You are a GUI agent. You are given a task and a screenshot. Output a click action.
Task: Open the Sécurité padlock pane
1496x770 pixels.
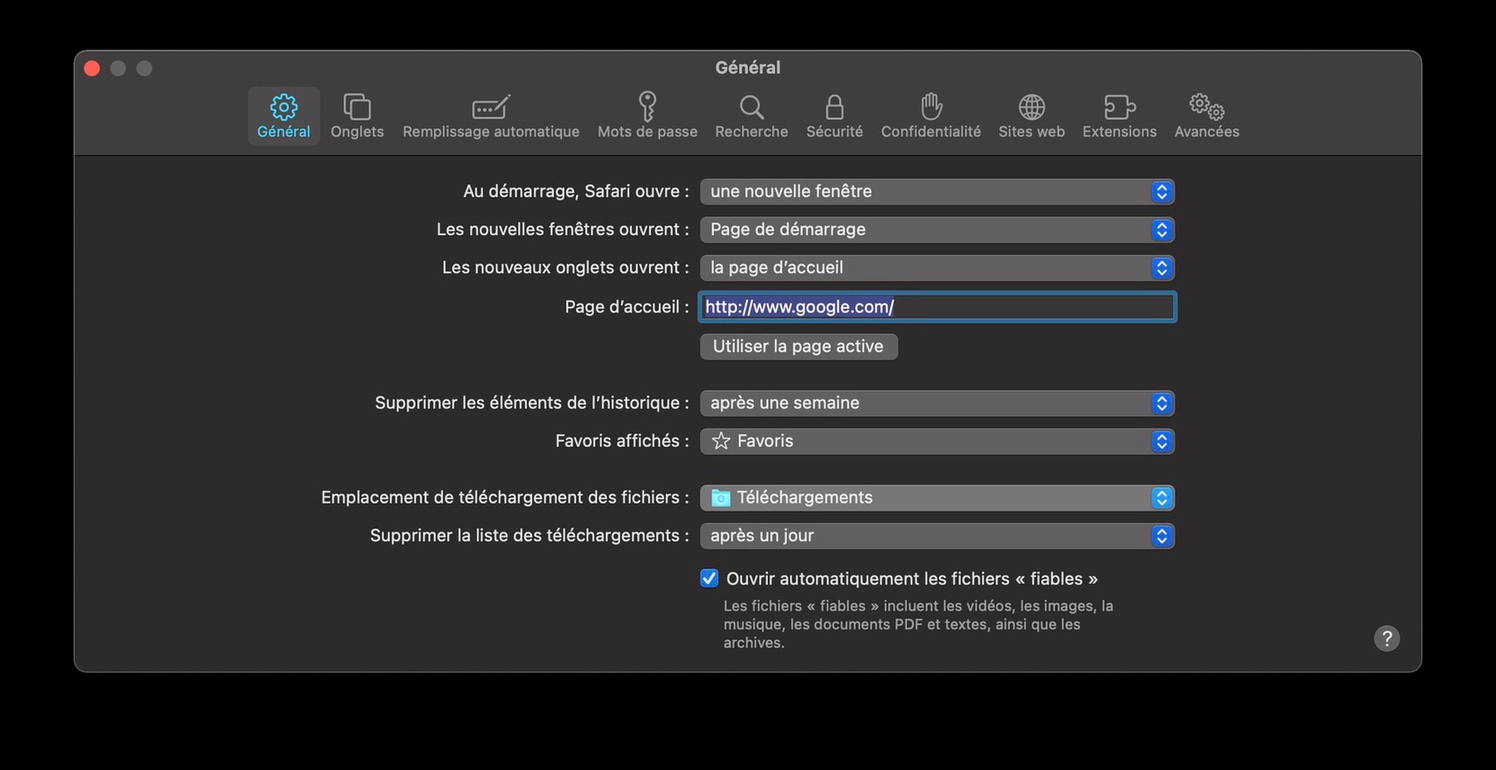tap(834, 116)
